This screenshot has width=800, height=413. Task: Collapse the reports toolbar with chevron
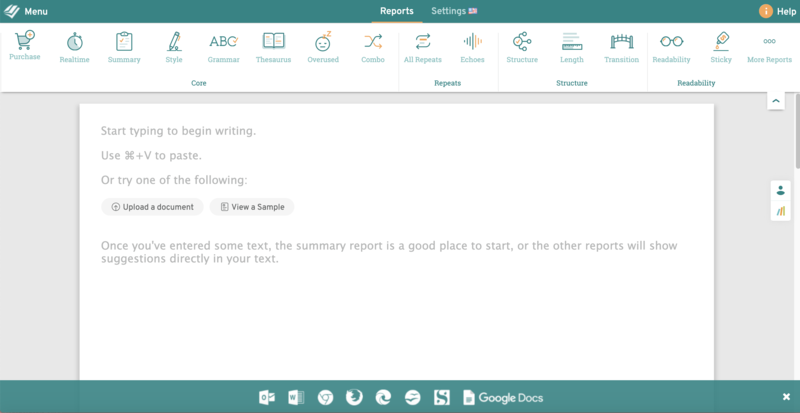776,101
